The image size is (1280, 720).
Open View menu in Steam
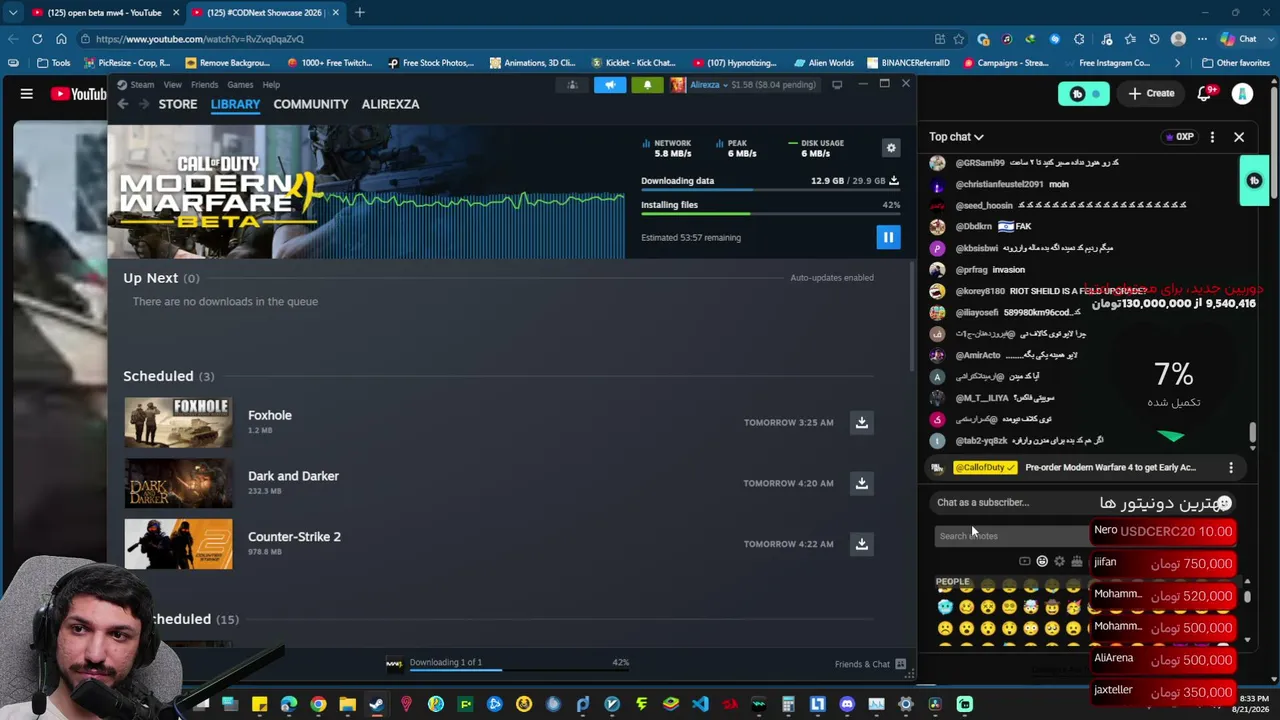point(173,85)
